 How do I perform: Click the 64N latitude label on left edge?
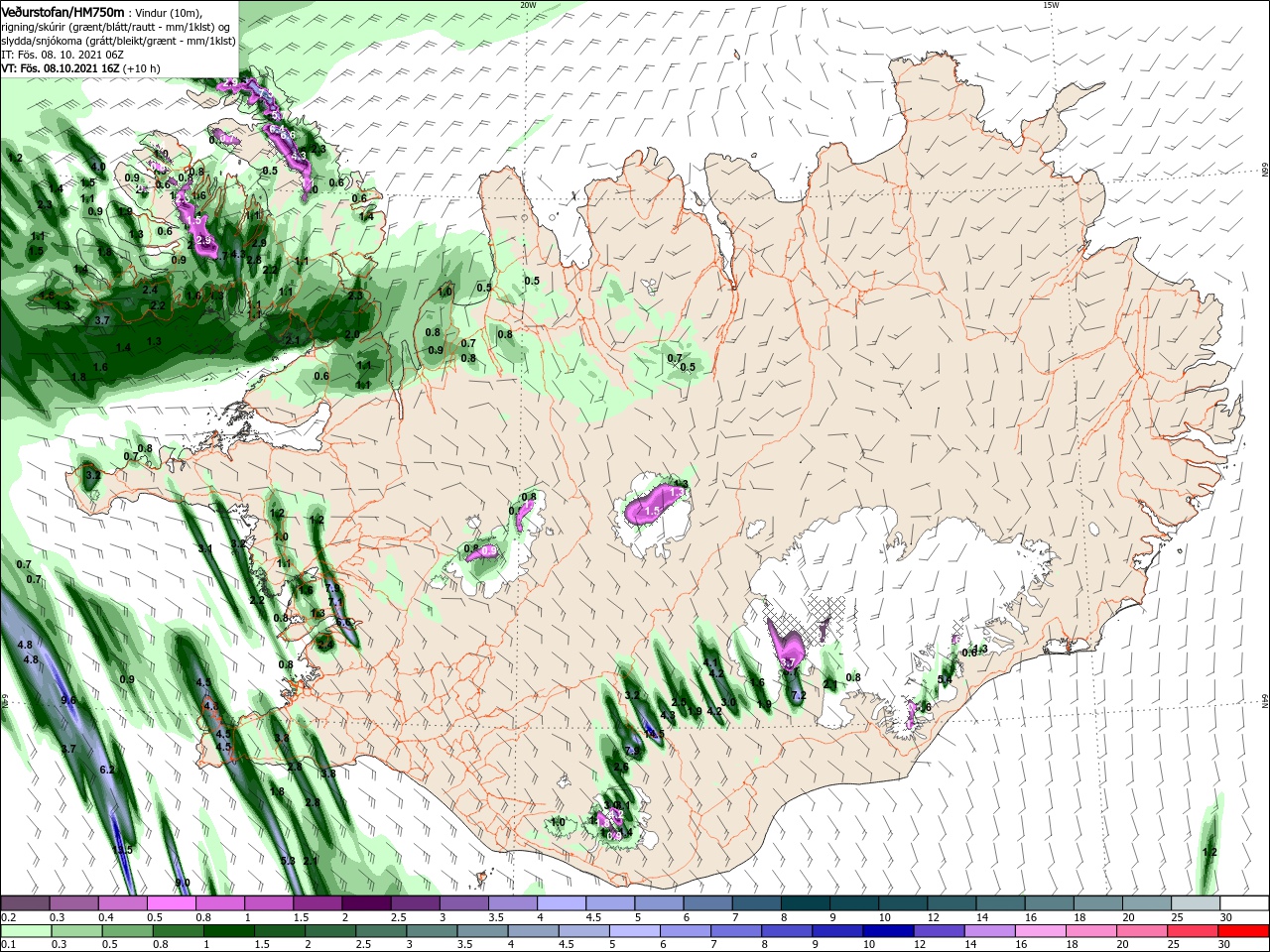(5, 701)
